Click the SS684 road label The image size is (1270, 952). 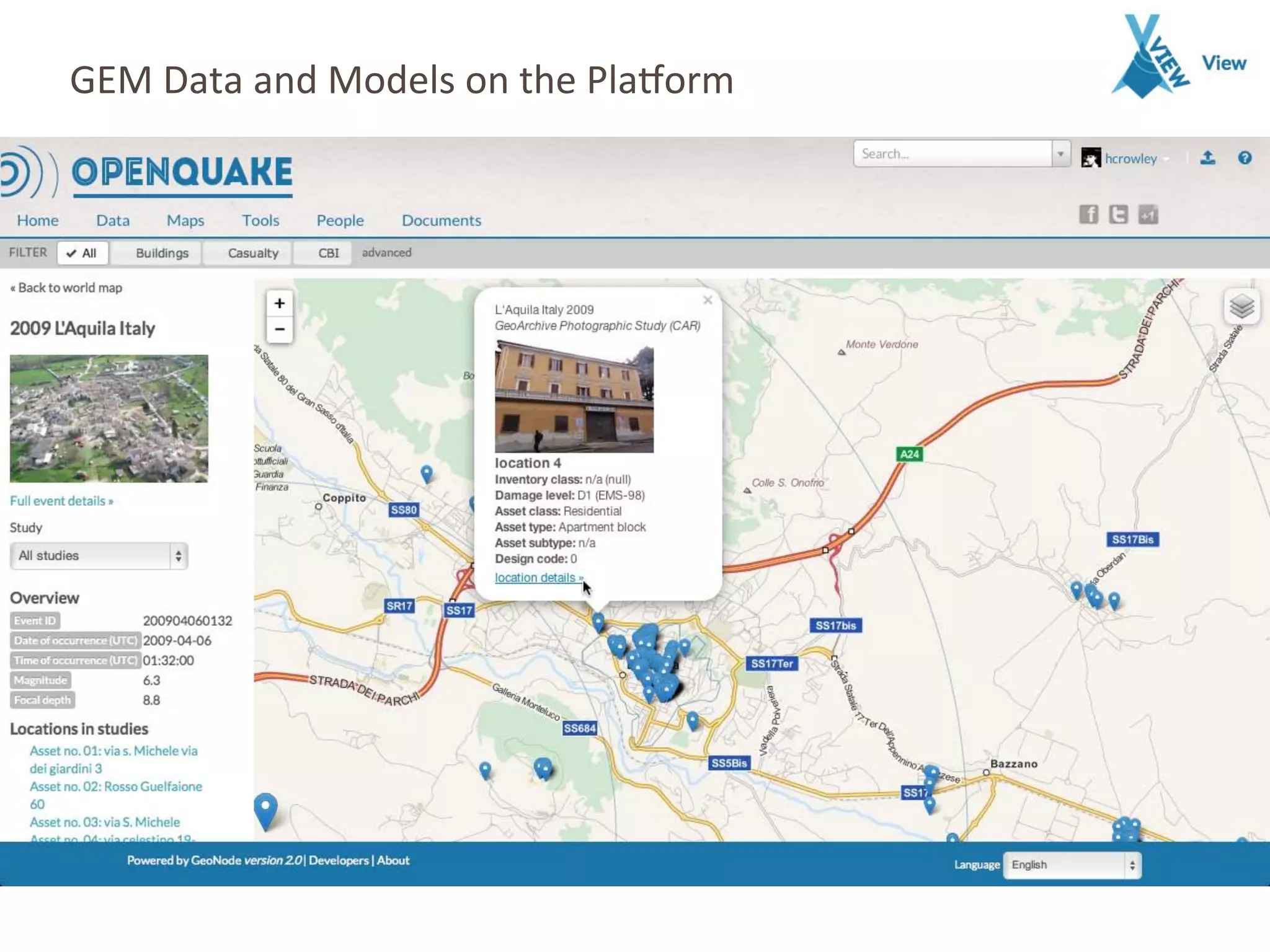[x=580, y=728]
